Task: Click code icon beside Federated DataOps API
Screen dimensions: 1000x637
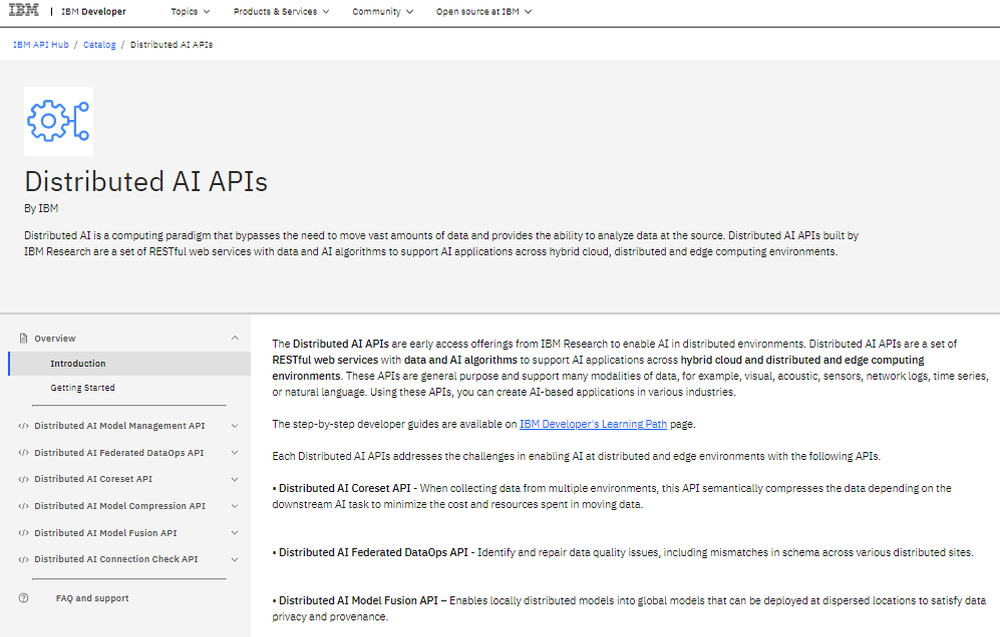Action: 24,453
